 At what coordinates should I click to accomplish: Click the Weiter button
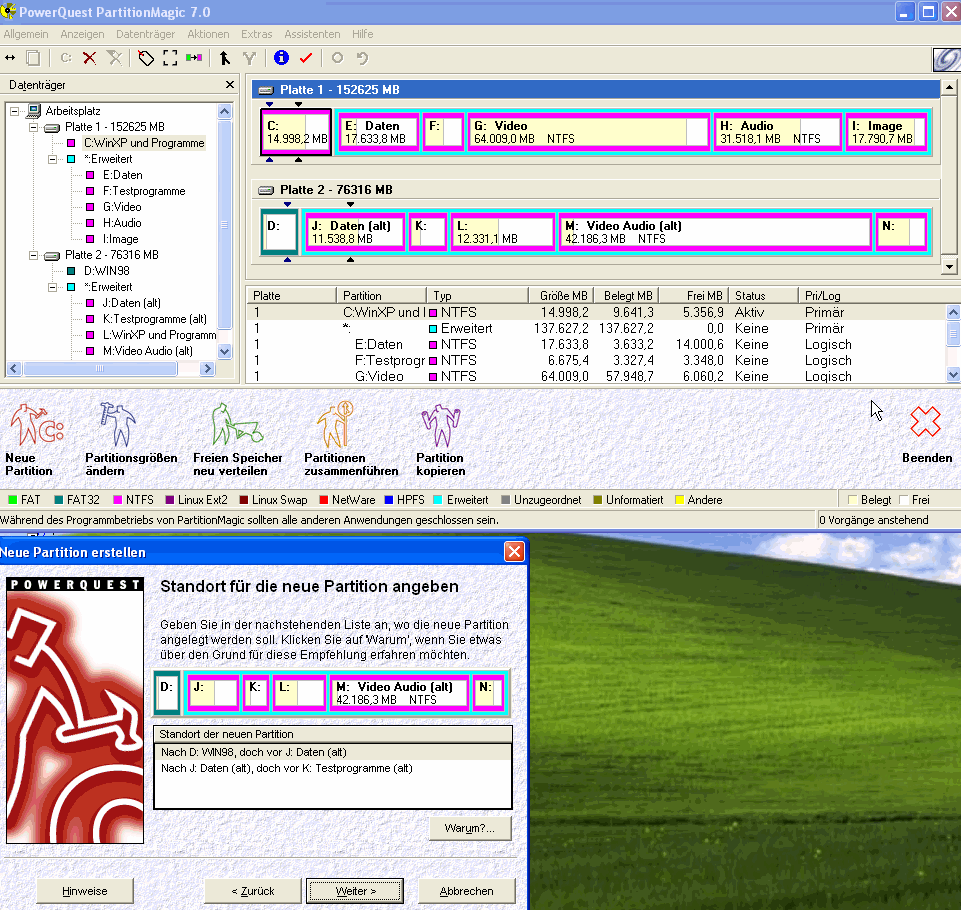tap(355, 891)
